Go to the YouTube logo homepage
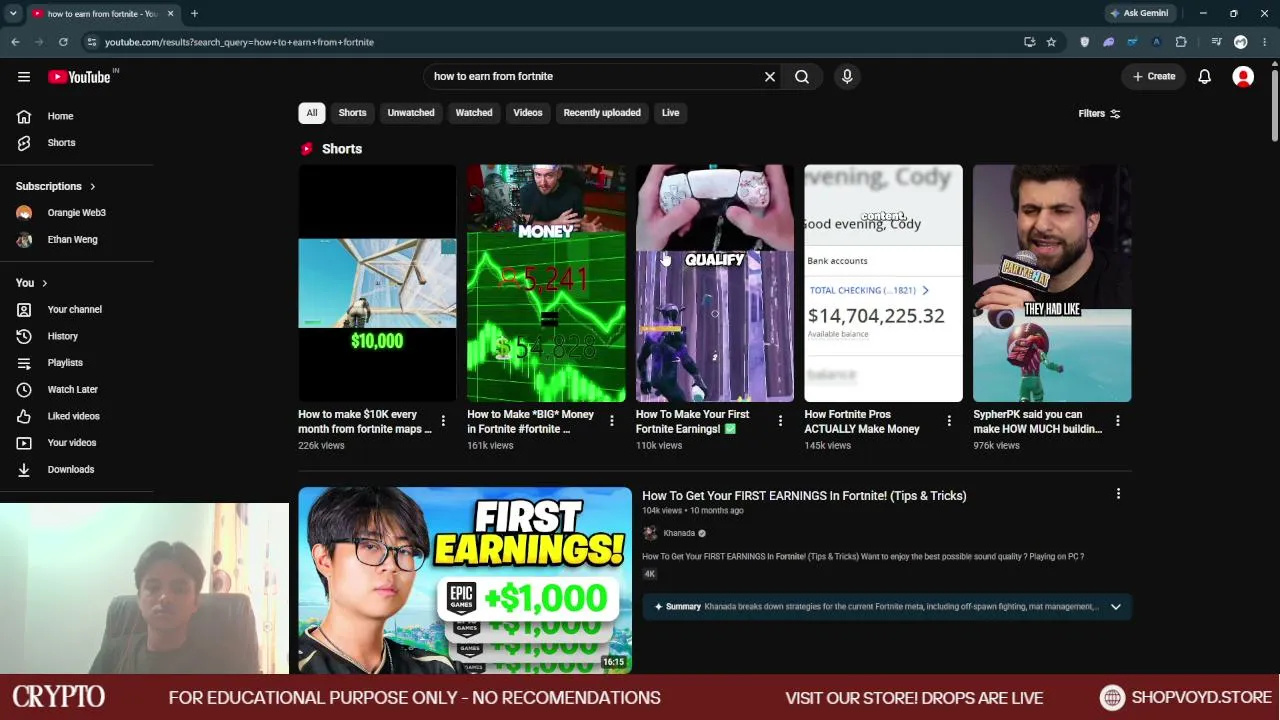The image size is (1280, 720). click(x=79, y=77)
